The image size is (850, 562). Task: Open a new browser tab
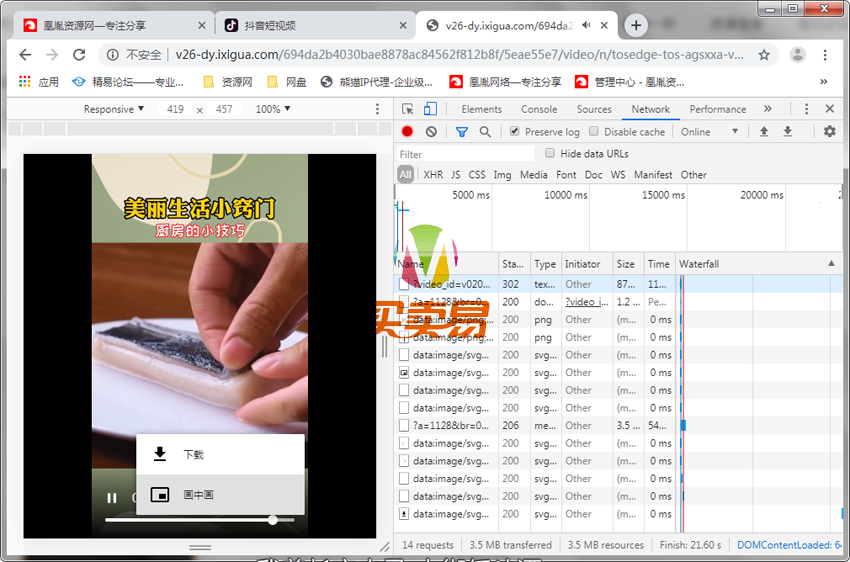636,25
